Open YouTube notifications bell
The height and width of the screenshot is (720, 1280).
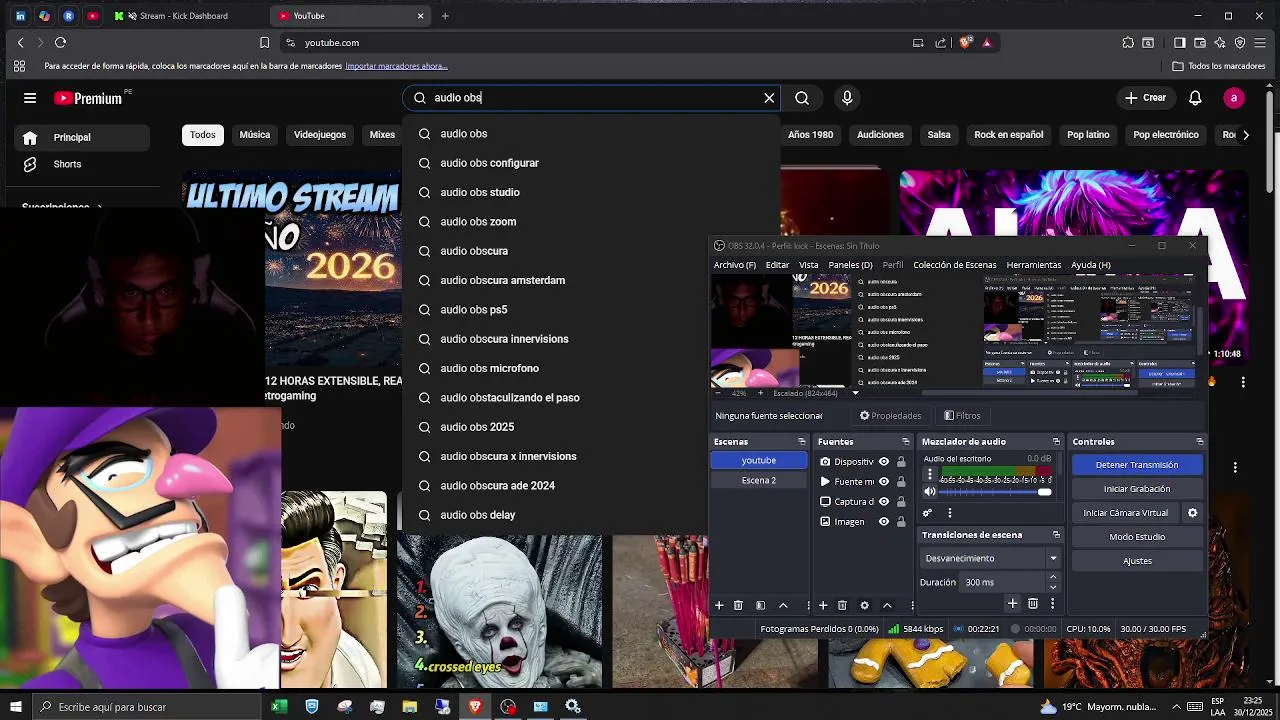[x=1195, y=98]
